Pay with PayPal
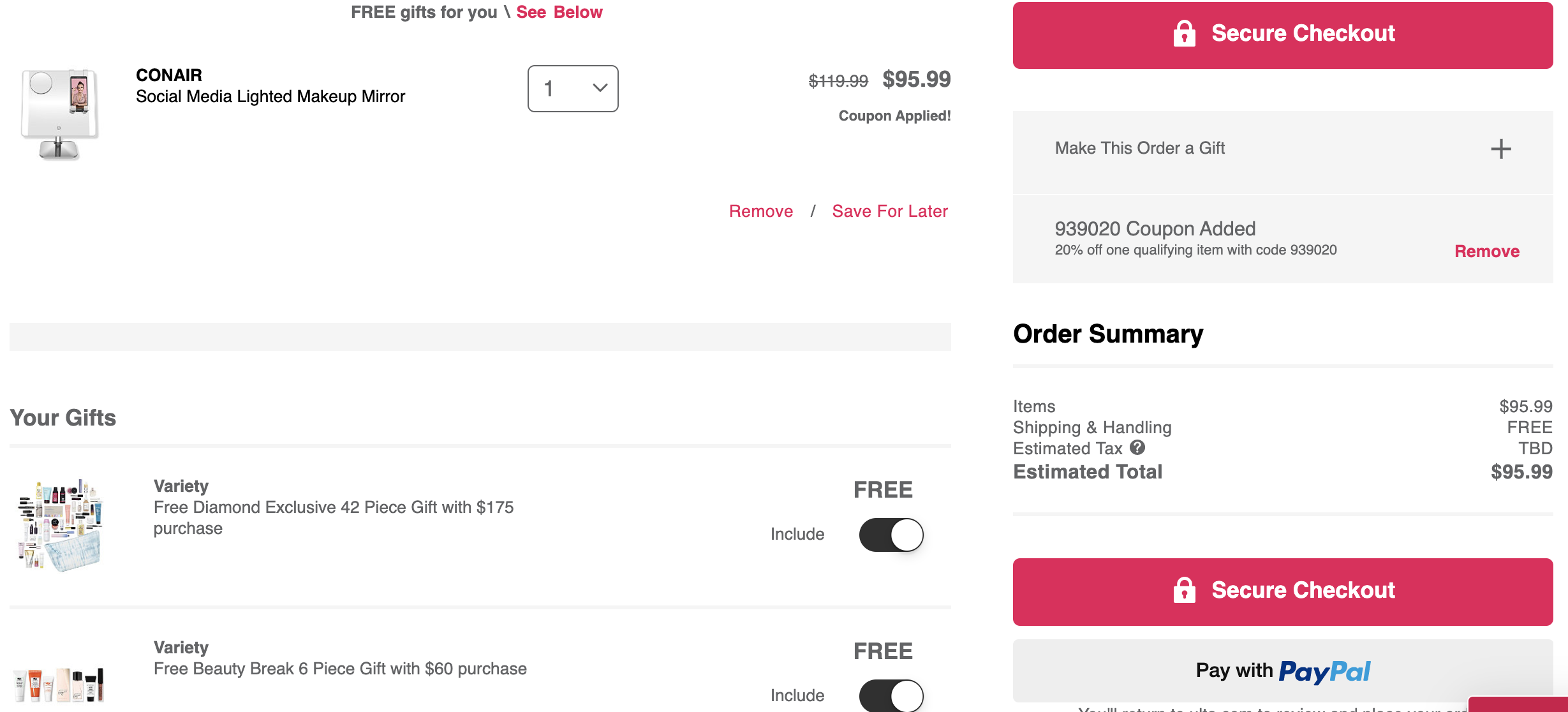 [x=1283, y=671]
